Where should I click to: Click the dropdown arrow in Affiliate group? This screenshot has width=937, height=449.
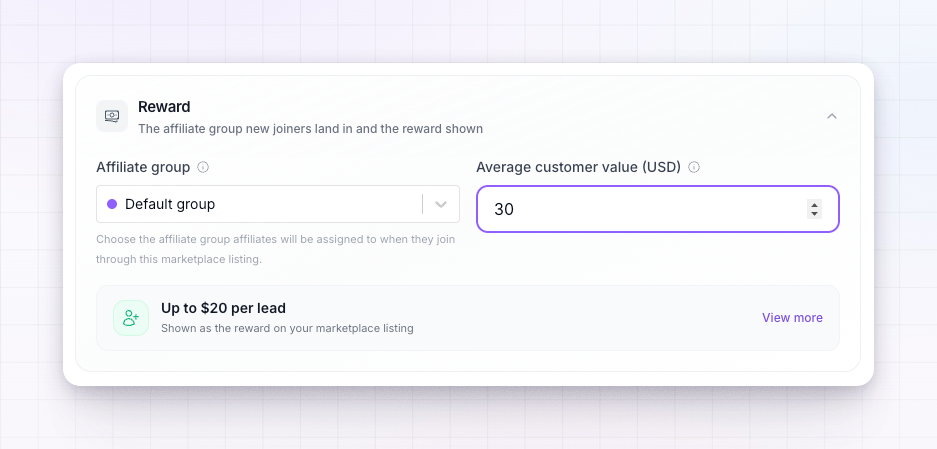point(441,204)
